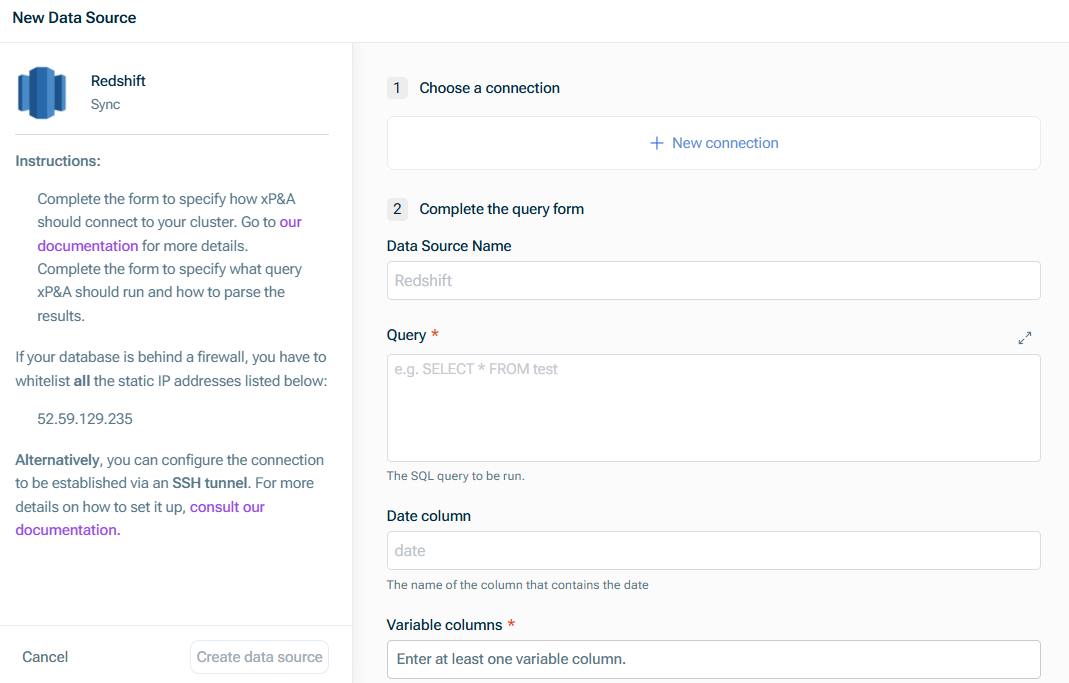Click the Variable columns input box
This screenshot has height=683, width=1069.
click(x=713, y=660)
